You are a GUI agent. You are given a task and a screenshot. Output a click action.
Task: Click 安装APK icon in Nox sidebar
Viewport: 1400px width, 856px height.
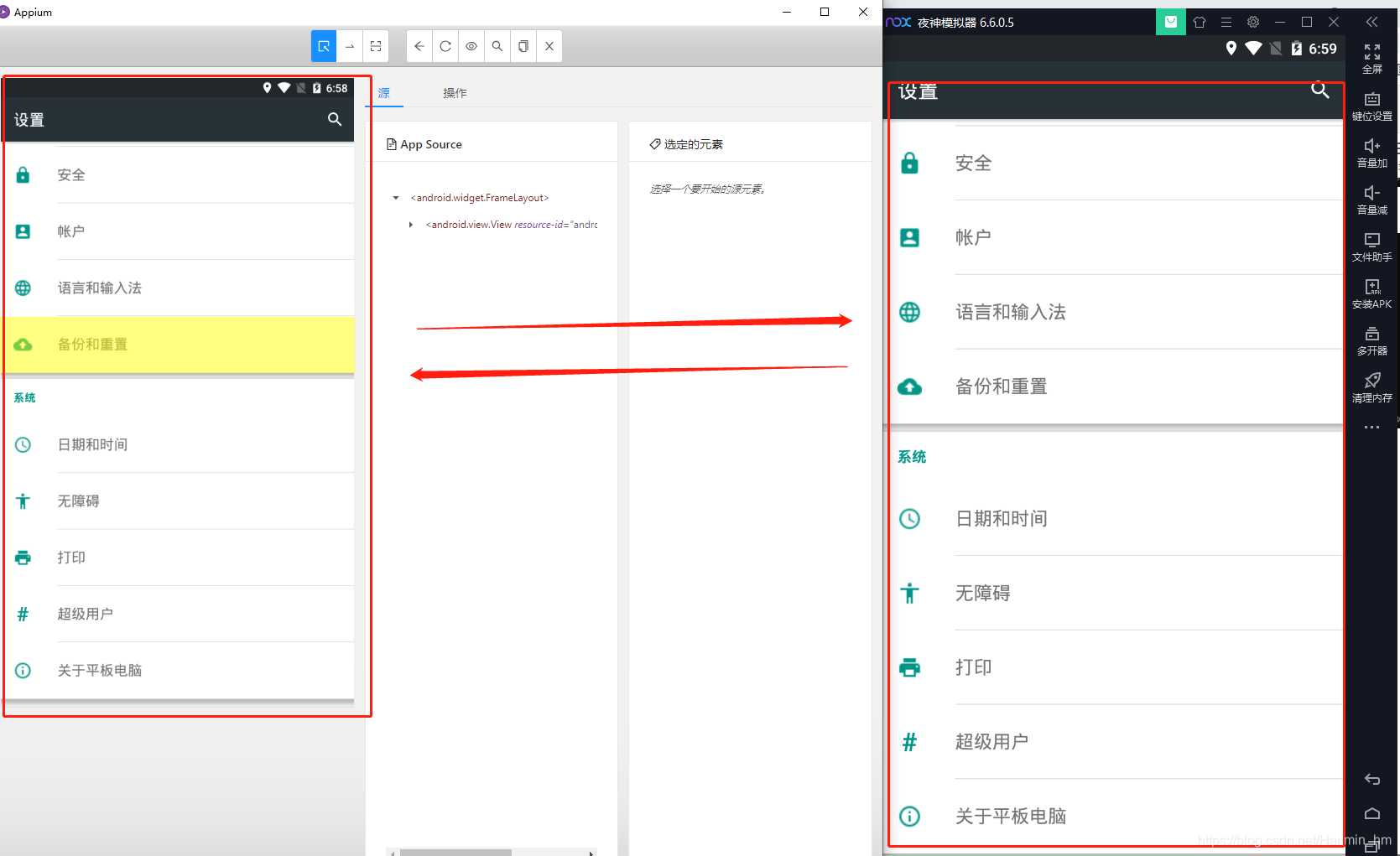[x=1371, y=294]
